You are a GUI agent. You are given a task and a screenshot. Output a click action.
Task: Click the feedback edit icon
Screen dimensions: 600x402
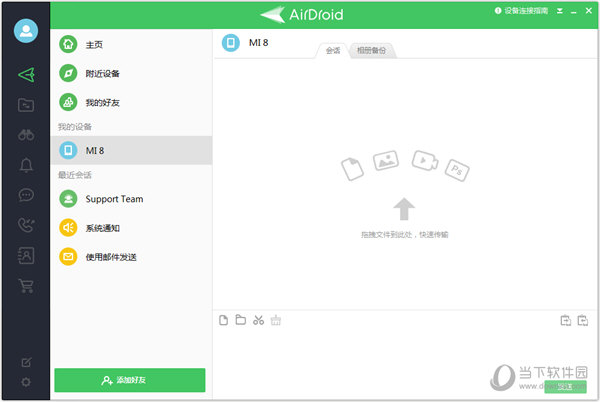click(26, 362)
